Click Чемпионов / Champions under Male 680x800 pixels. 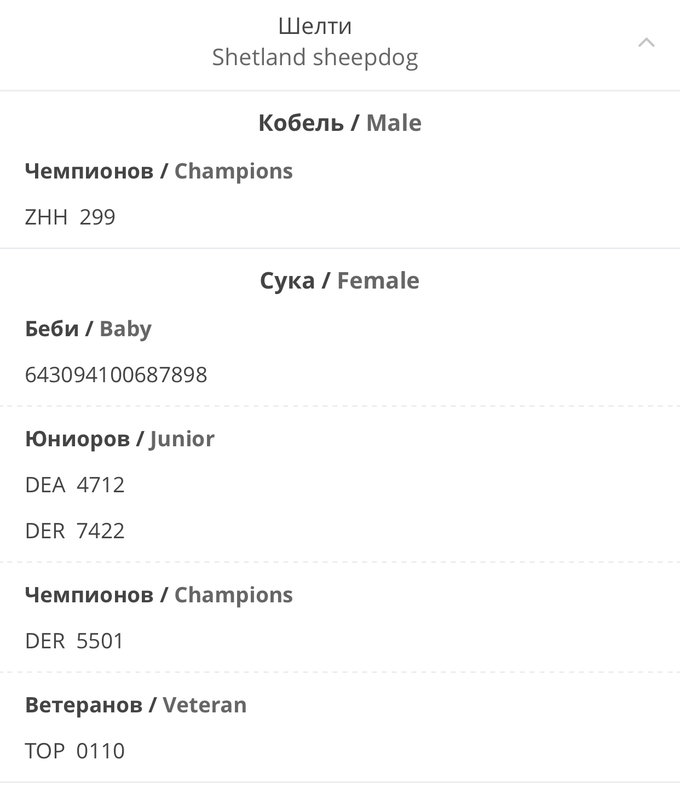tap(159, 171)
